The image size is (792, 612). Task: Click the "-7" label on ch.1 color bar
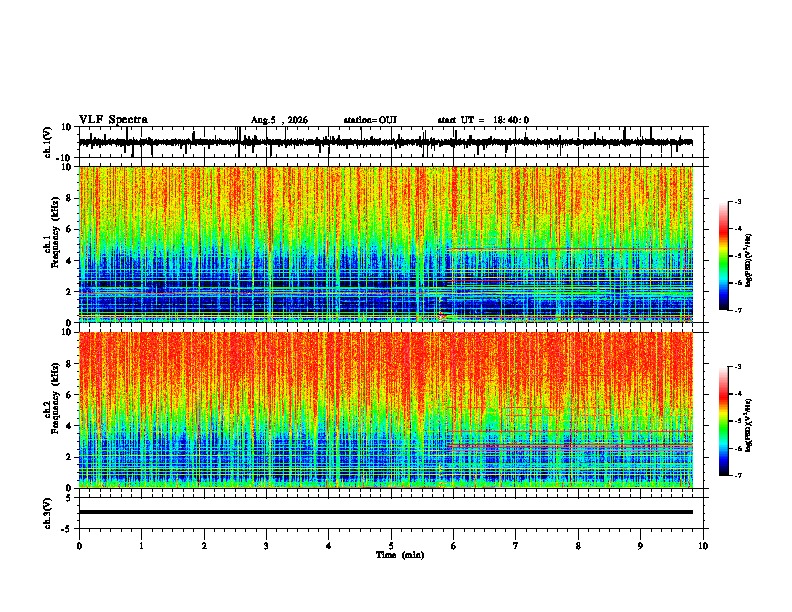pos(737,310)
